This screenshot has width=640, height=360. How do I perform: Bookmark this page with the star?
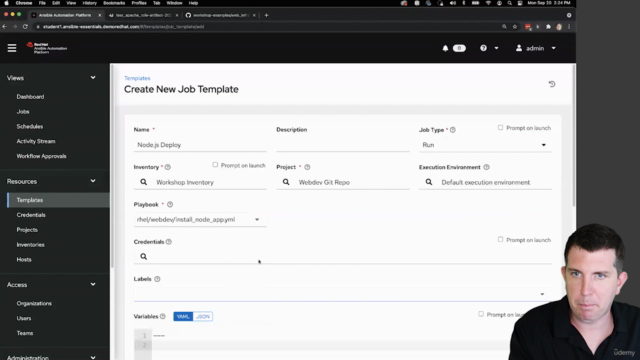pos(515,27)
